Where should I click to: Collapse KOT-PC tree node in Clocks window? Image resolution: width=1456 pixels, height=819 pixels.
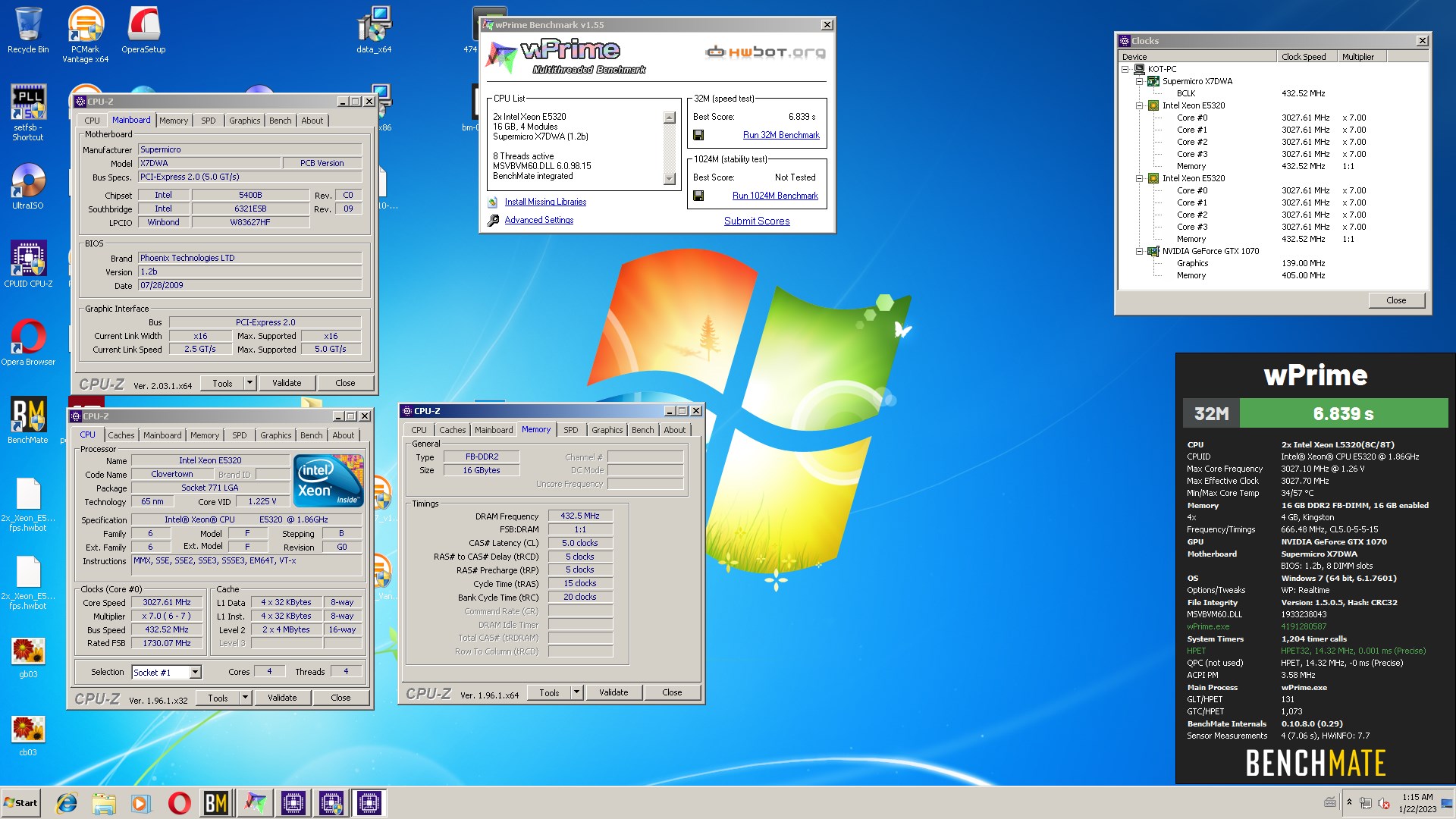tap(1125, 69)
